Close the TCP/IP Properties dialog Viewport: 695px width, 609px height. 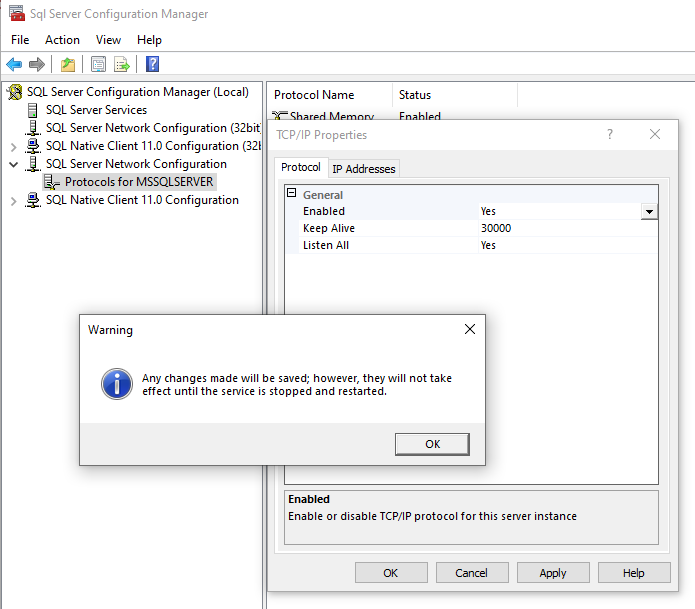point(655,134)
